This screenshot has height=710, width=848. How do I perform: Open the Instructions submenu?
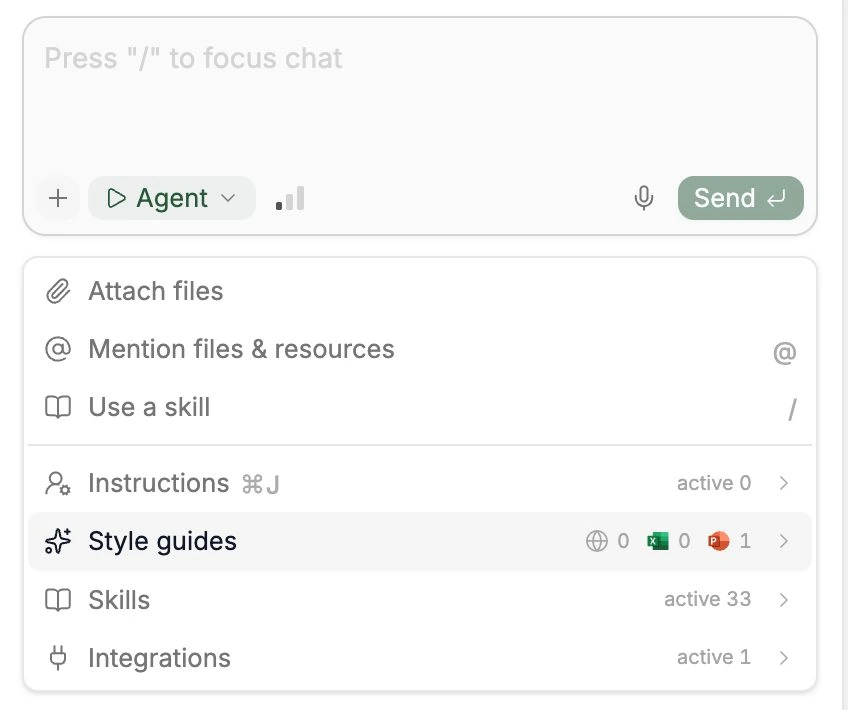pyautogui.click(x=420, y=483)
